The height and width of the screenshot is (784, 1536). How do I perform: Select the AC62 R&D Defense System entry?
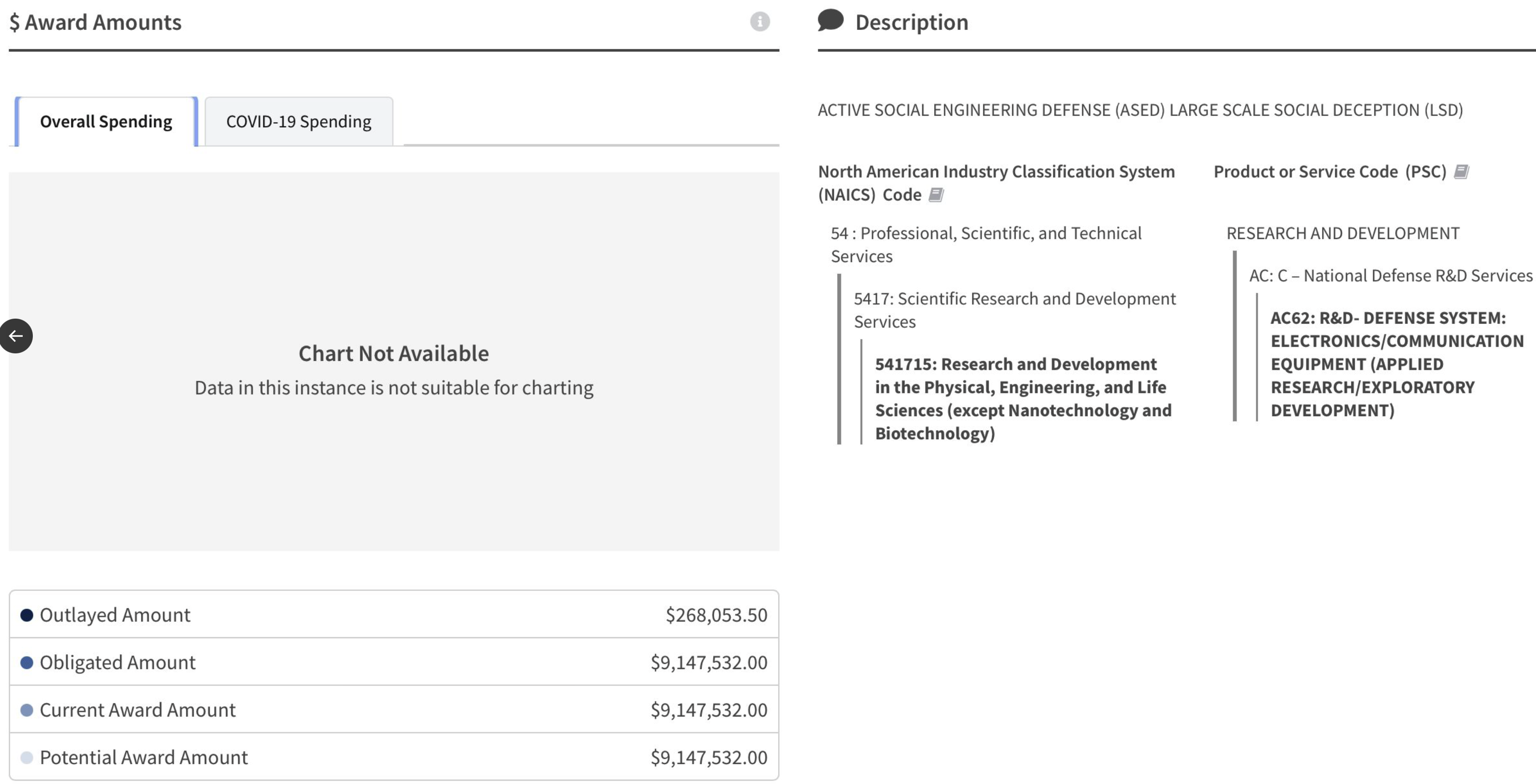[1396, 364]
